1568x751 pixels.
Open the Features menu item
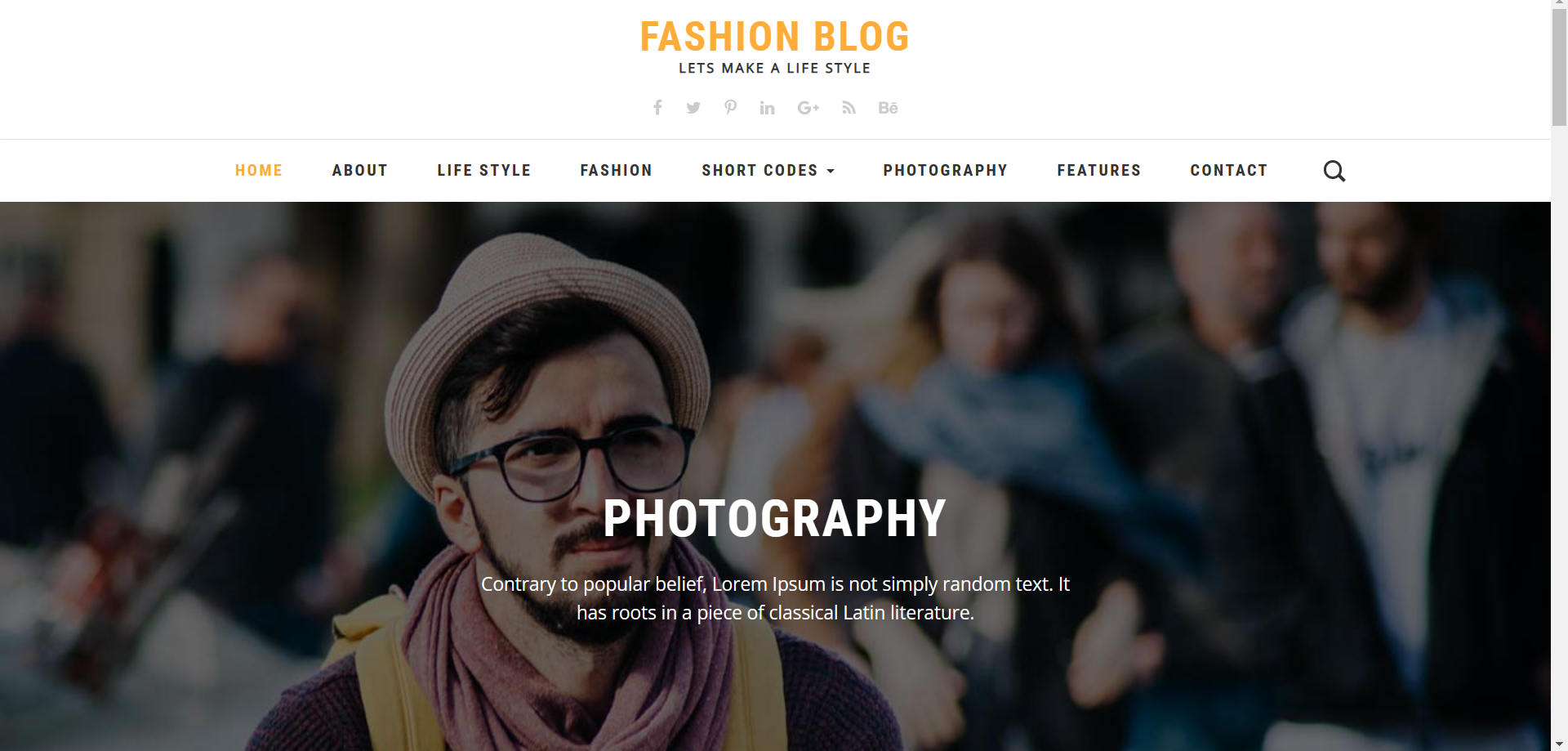pyautogui.click(x=1098, y=171)
